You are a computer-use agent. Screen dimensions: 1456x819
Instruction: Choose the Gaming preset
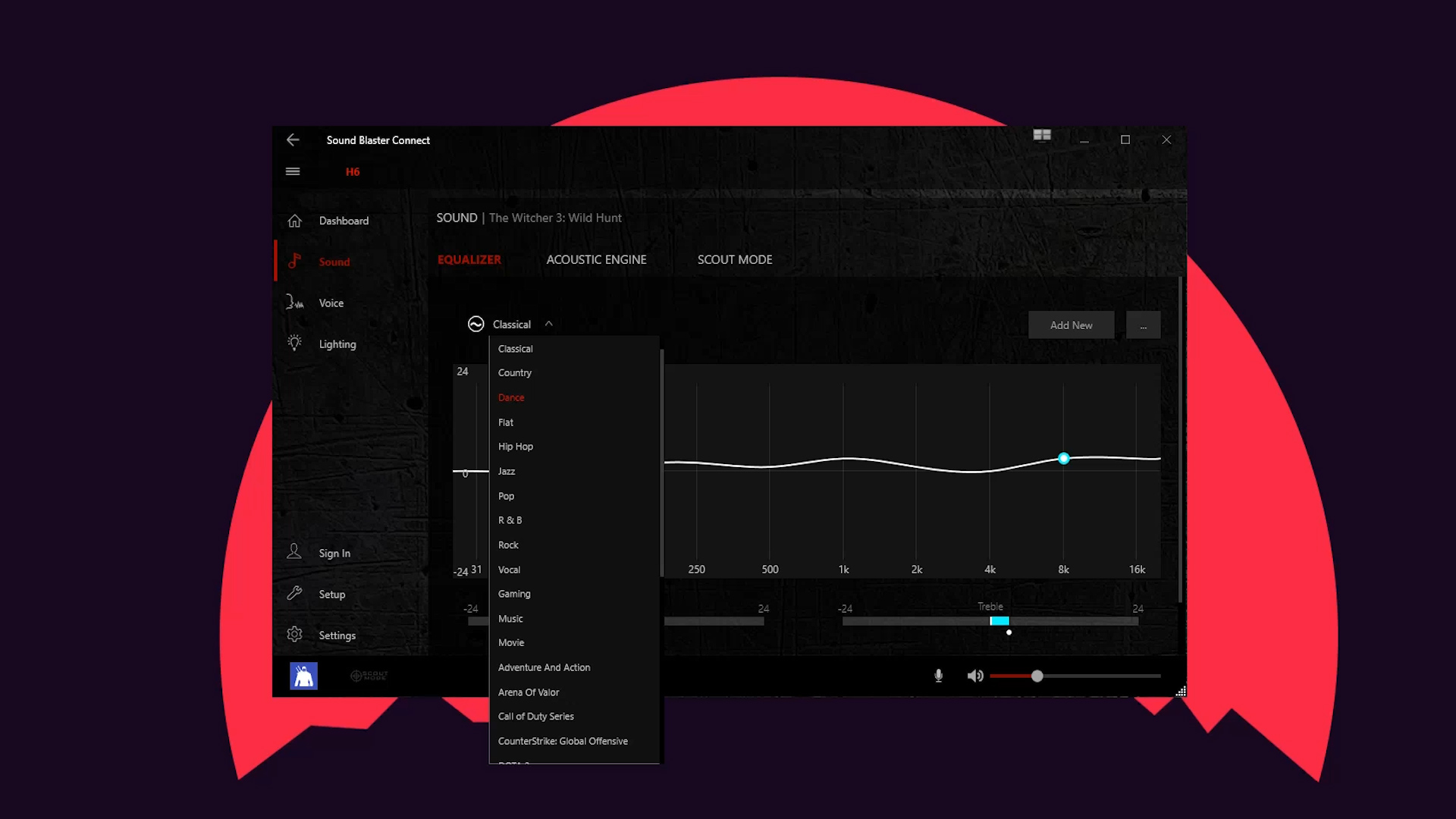coord(574,594)
